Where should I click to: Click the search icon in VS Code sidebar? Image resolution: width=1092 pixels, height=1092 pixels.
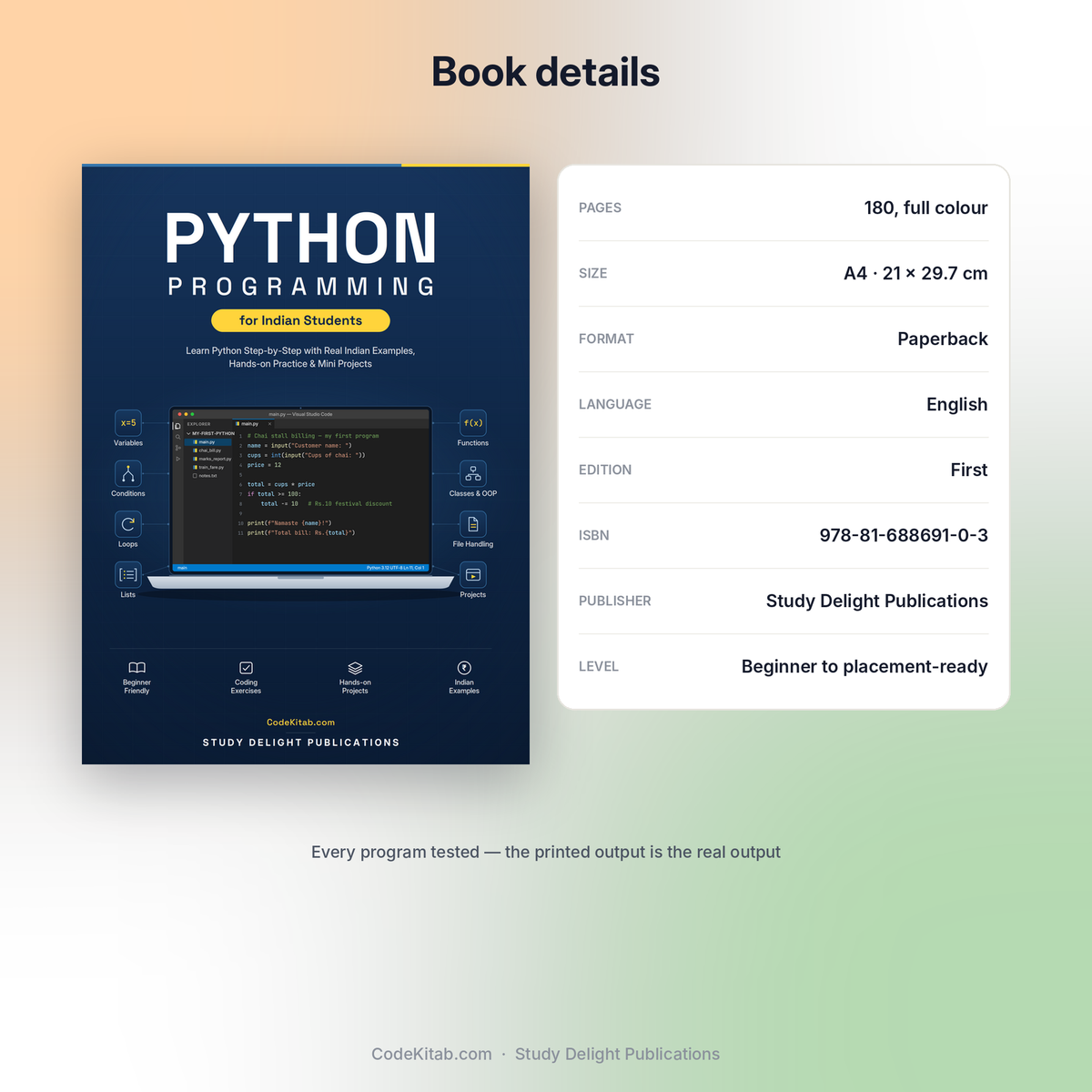pyautogui.click(x=177, y=437)
